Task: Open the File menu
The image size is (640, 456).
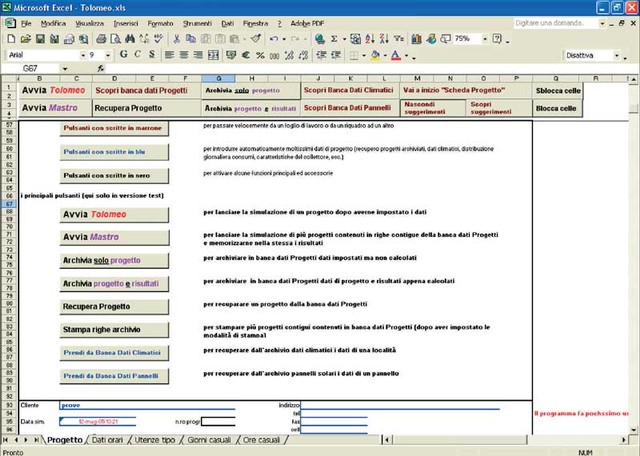Action: (x=26, y=24)
